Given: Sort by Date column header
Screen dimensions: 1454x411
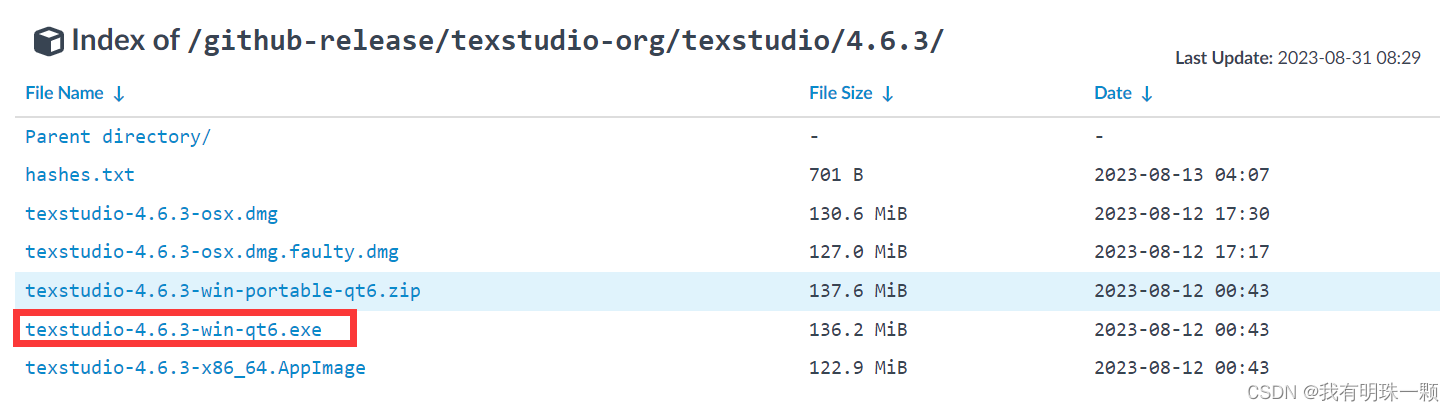Looking at the screenshot, I should (x=1123, y=93).
